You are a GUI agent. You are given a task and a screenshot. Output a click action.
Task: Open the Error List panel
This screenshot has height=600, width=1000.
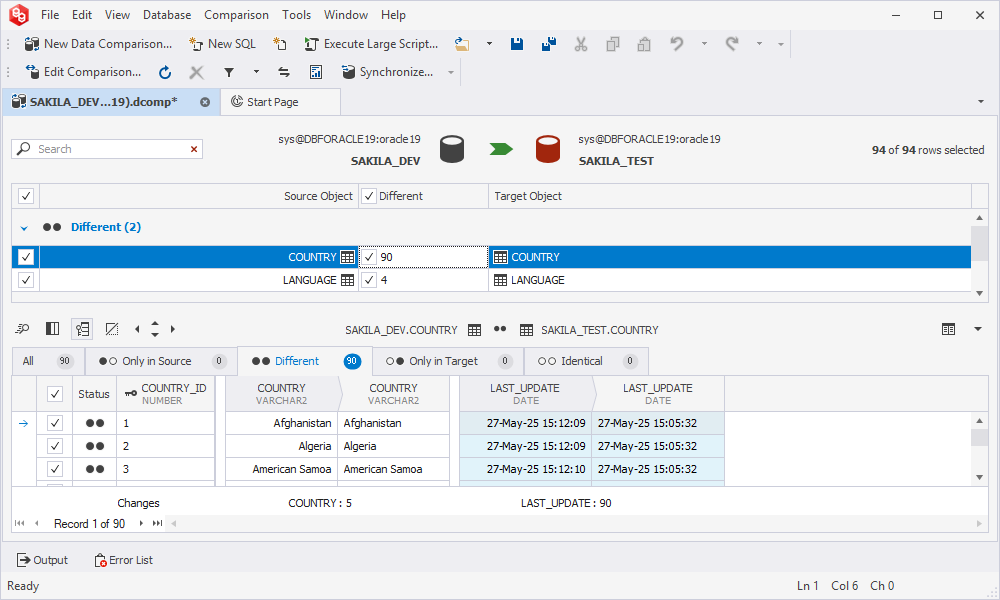[x=124, y=560]
